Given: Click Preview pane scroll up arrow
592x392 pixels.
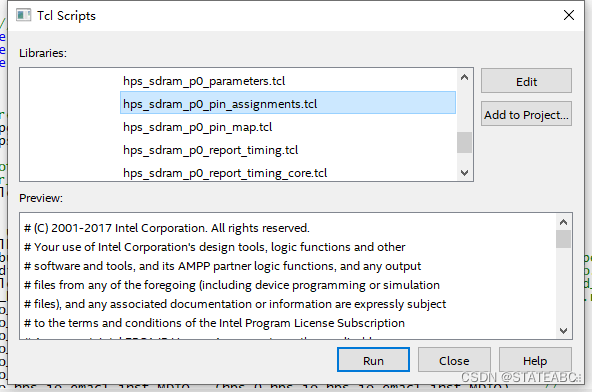Looking at the screenshot, I should point(563,222).
